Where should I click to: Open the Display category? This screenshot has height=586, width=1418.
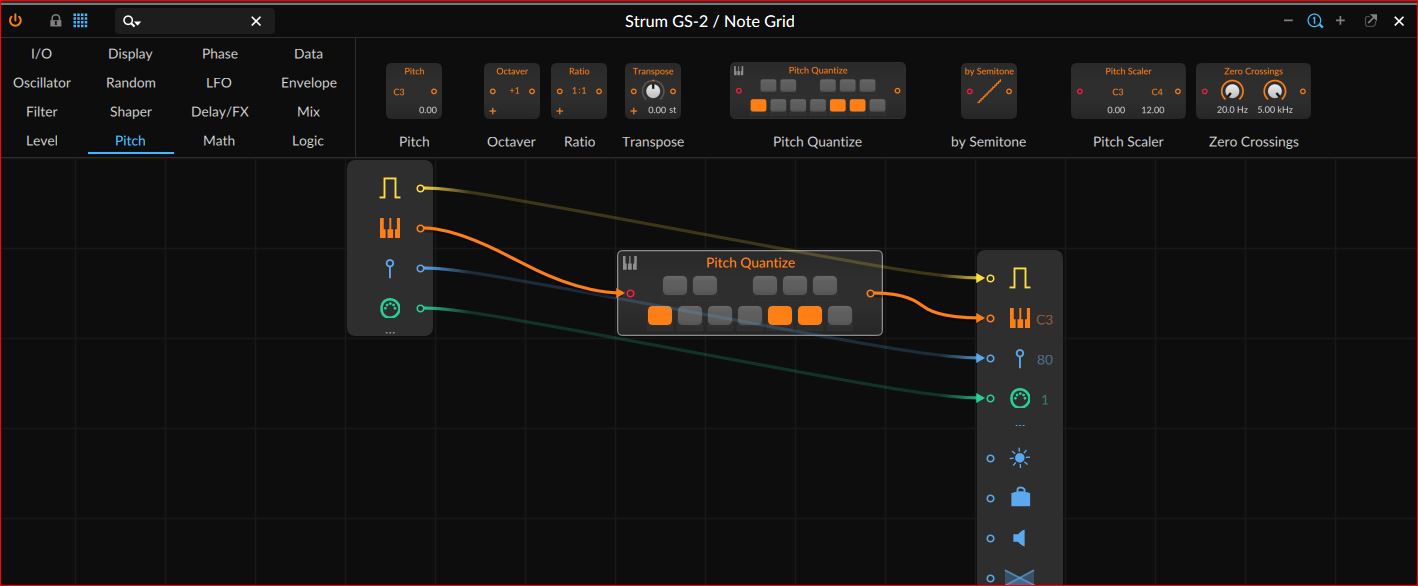[131, 54]
